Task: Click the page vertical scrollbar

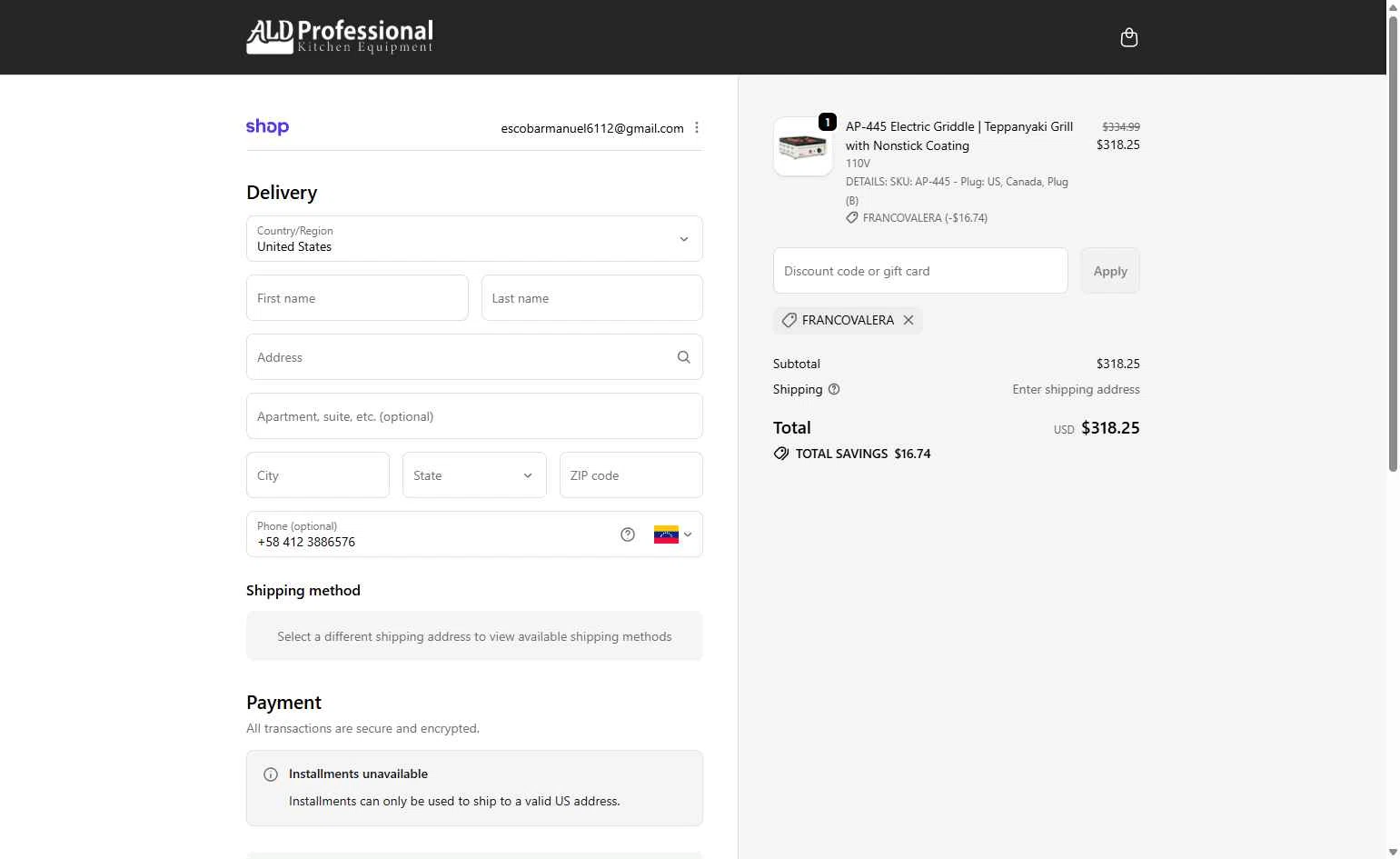Action: (x=1393, y=244)
